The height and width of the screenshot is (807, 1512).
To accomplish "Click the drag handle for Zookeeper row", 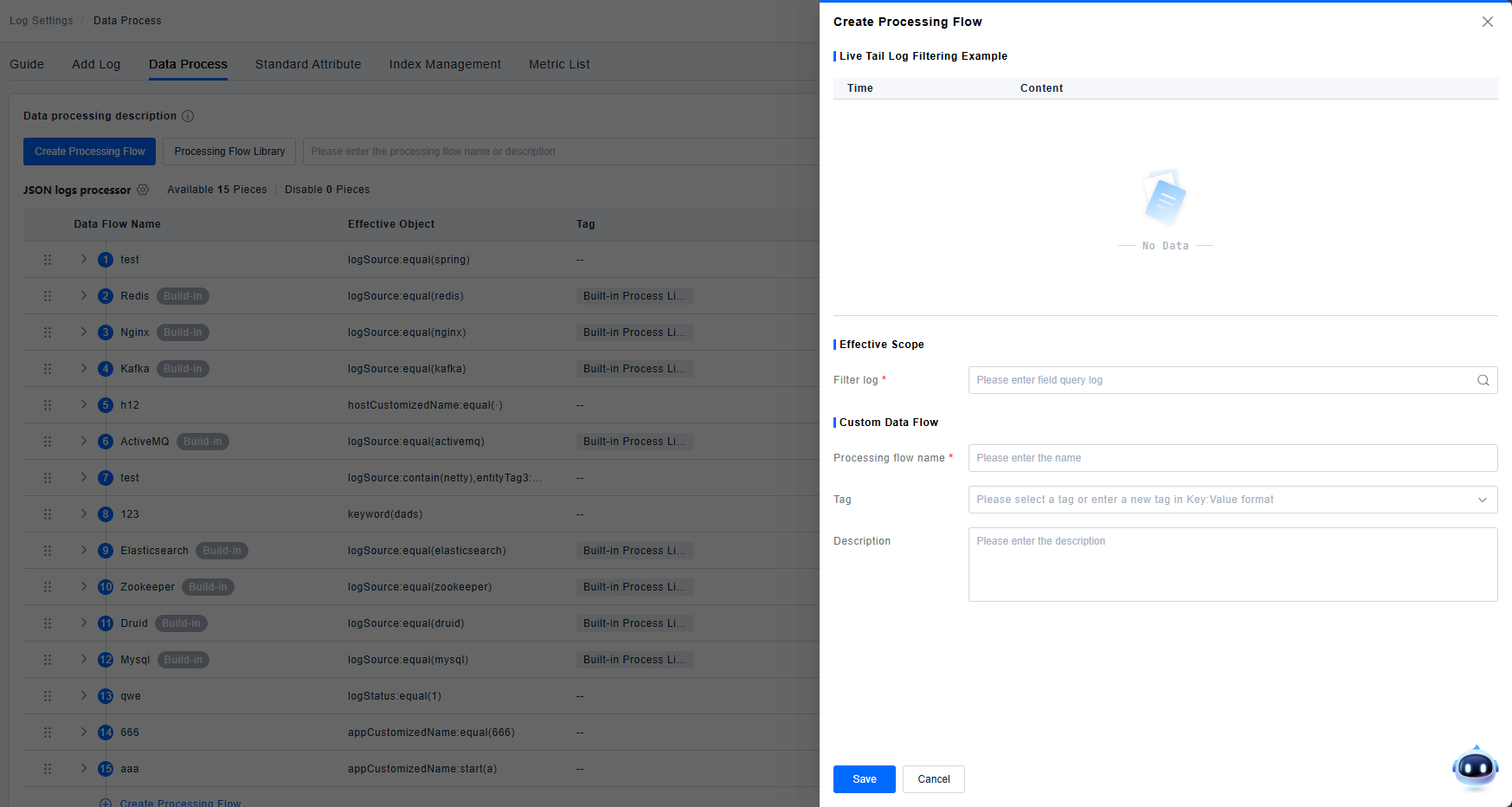I will [x=48, y=587].
